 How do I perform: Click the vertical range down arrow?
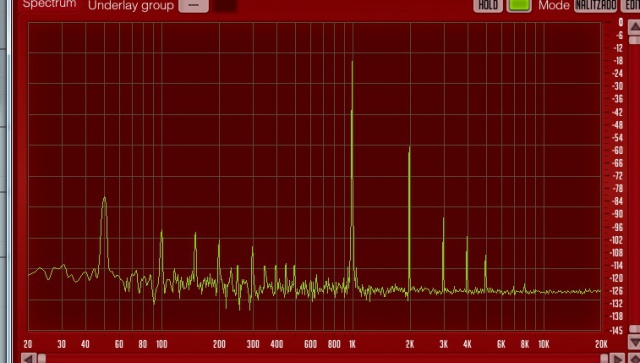point(634,341)
